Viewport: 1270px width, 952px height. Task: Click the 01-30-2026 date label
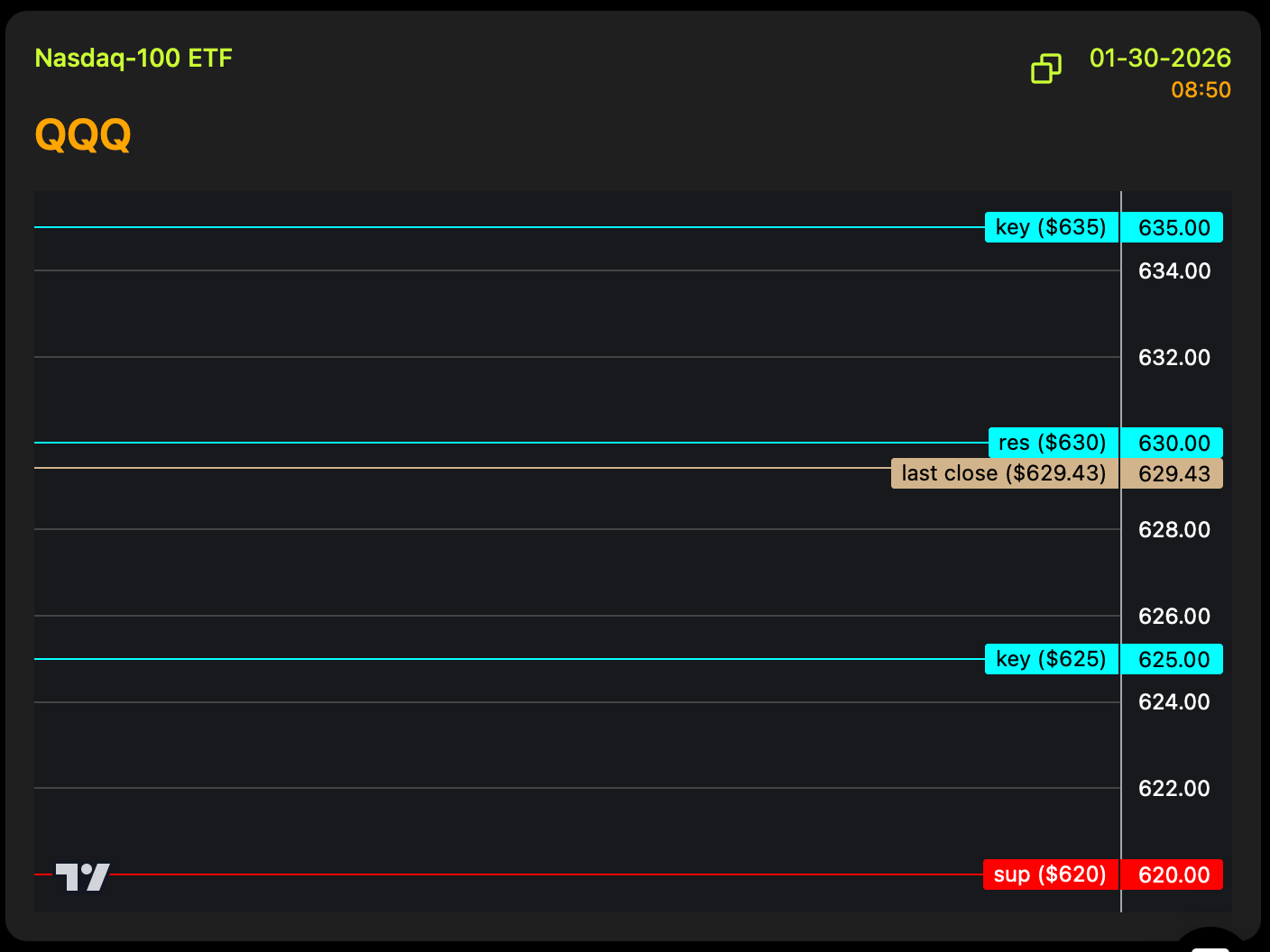tap(1160, 59)
